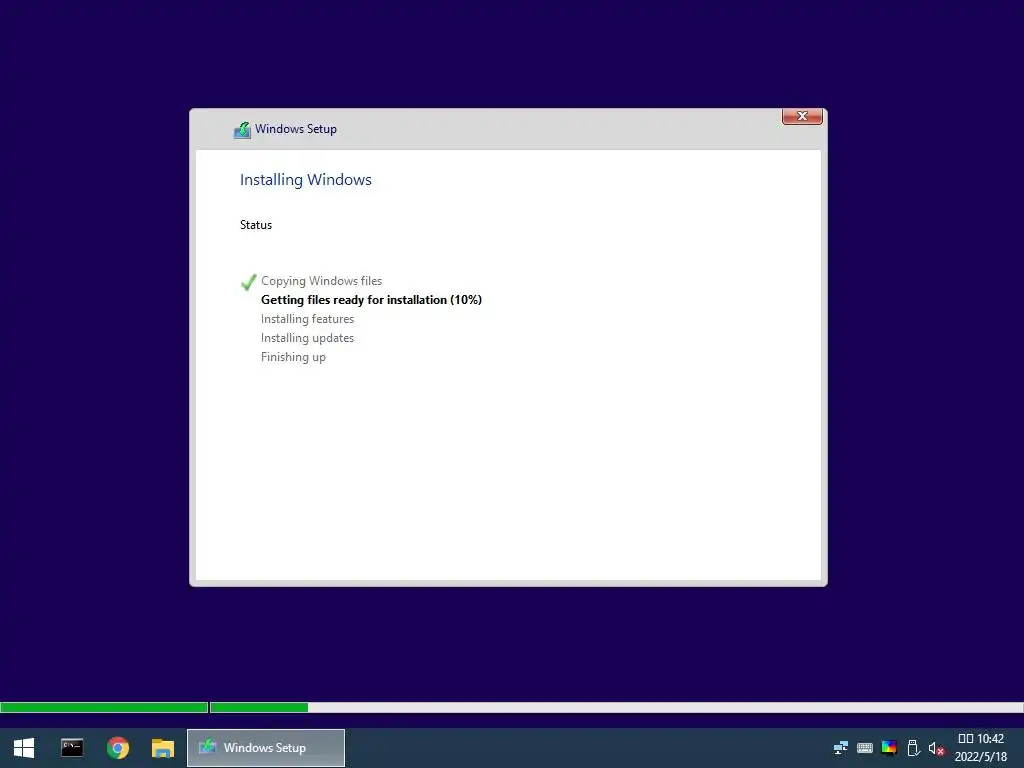1024x768 pixels.
Task: Click the Windows Setup title bar icon
Action: 242,130
